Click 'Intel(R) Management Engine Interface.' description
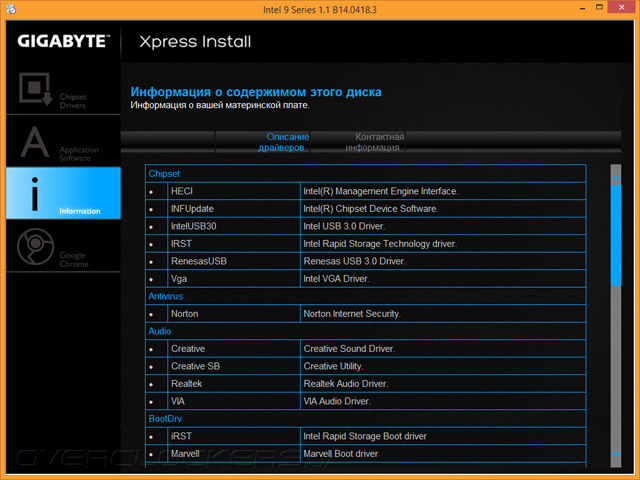The image size is (640, 480). (380, 191)
